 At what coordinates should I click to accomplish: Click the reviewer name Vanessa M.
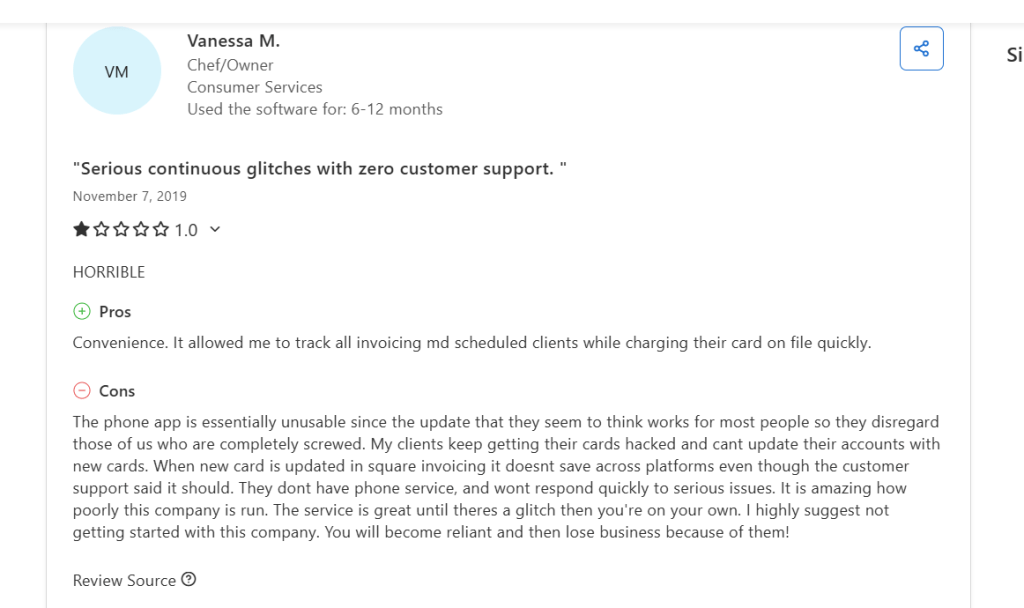point(233,41)
